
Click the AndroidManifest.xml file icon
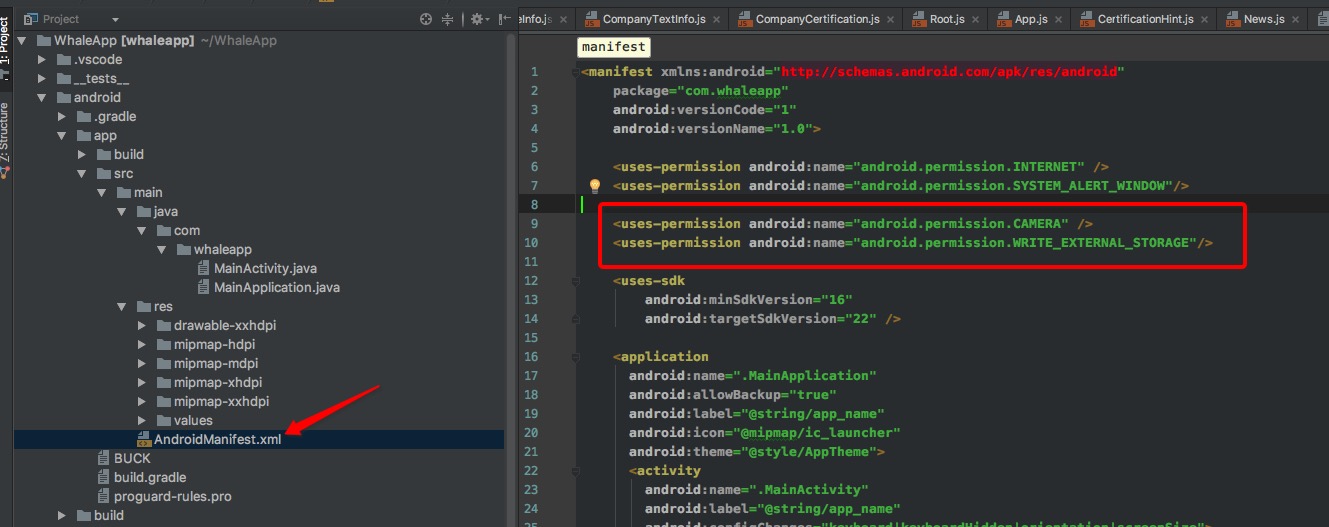144,440
